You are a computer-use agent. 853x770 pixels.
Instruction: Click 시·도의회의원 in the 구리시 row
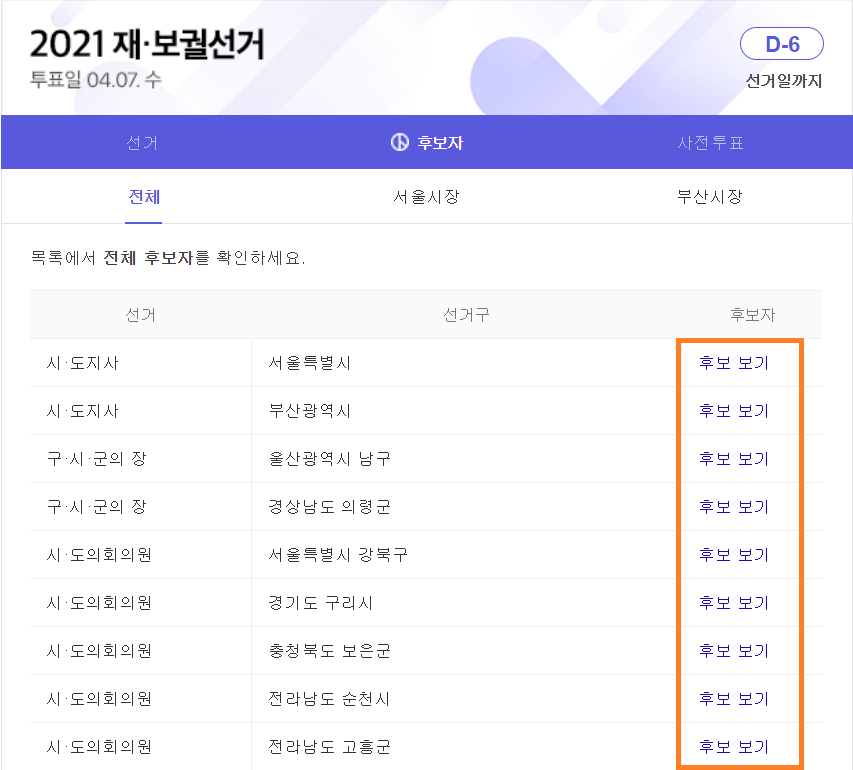(x=99, y=602)
